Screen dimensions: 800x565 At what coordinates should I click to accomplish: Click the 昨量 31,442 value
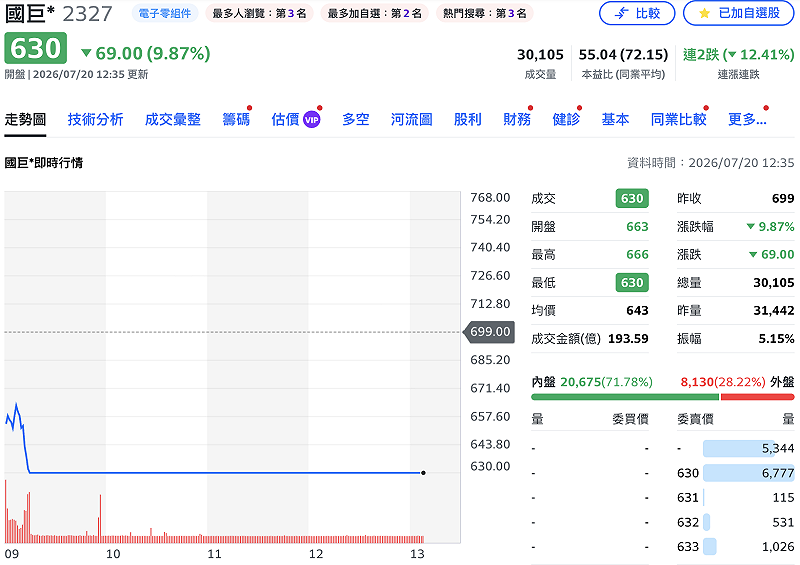click(774, 310)
